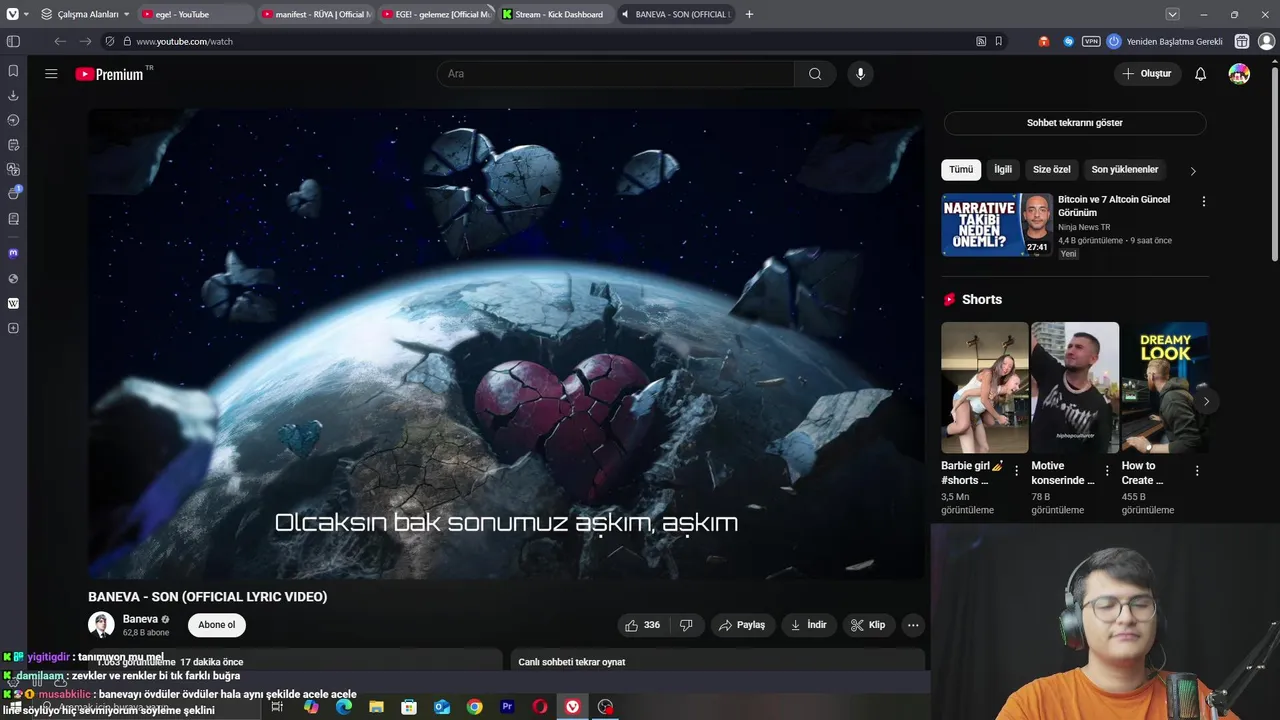Select the Son yüklenenler filter chip
Viewport: 1280px width, 720px height.
coord(1125,170)
